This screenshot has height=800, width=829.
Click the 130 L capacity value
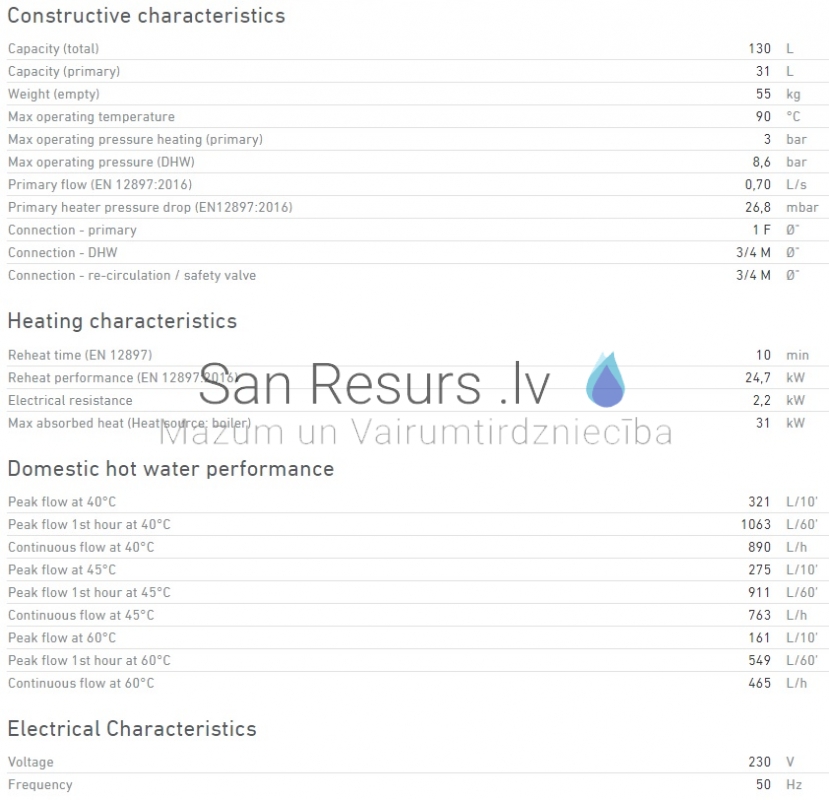tap(771, 49)
